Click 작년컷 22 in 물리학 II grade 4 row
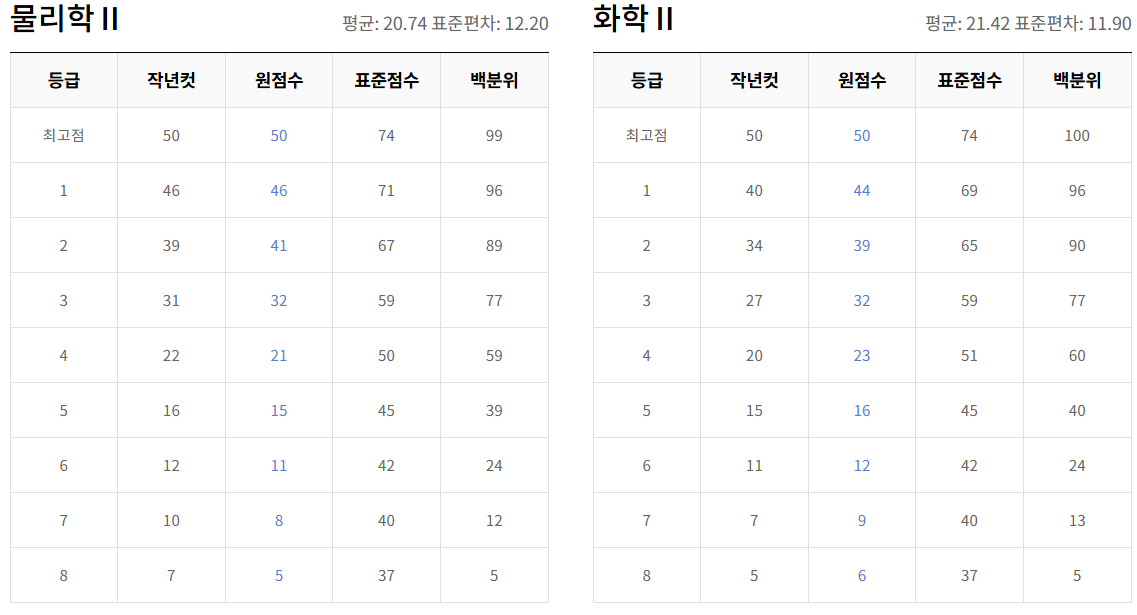Viewport: 1137px width, 615px height. click(x=171, y=356)
